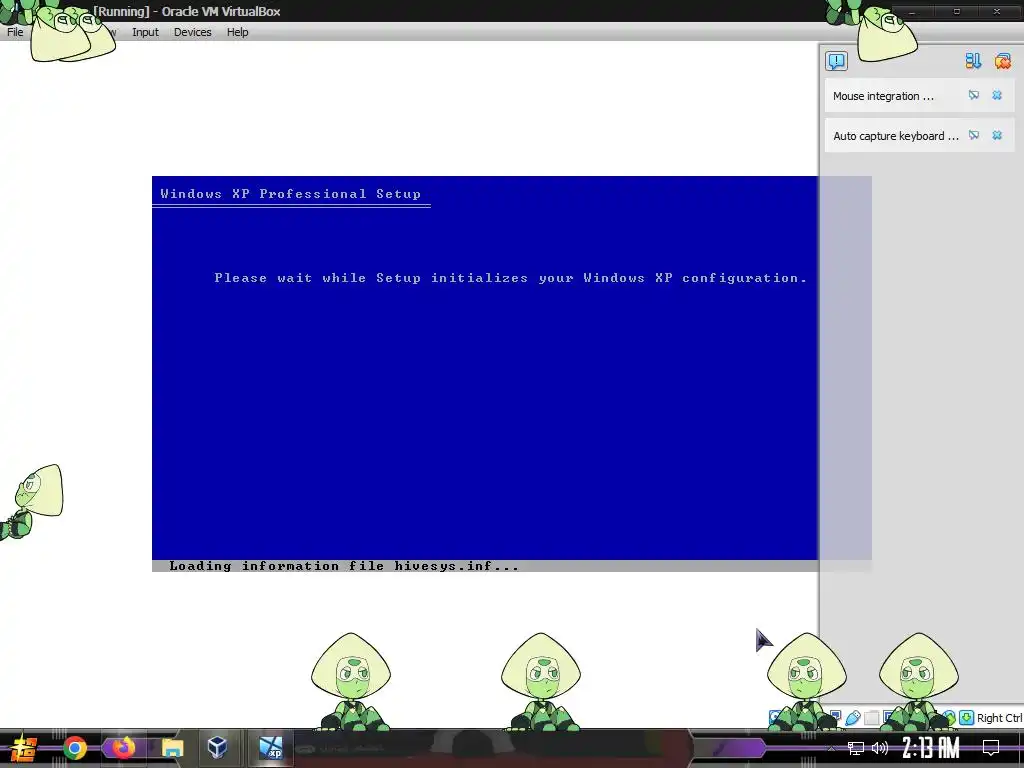Dismiss the Auto capture keyboard notification
1024x768 pixels.
tap(997, 135)
